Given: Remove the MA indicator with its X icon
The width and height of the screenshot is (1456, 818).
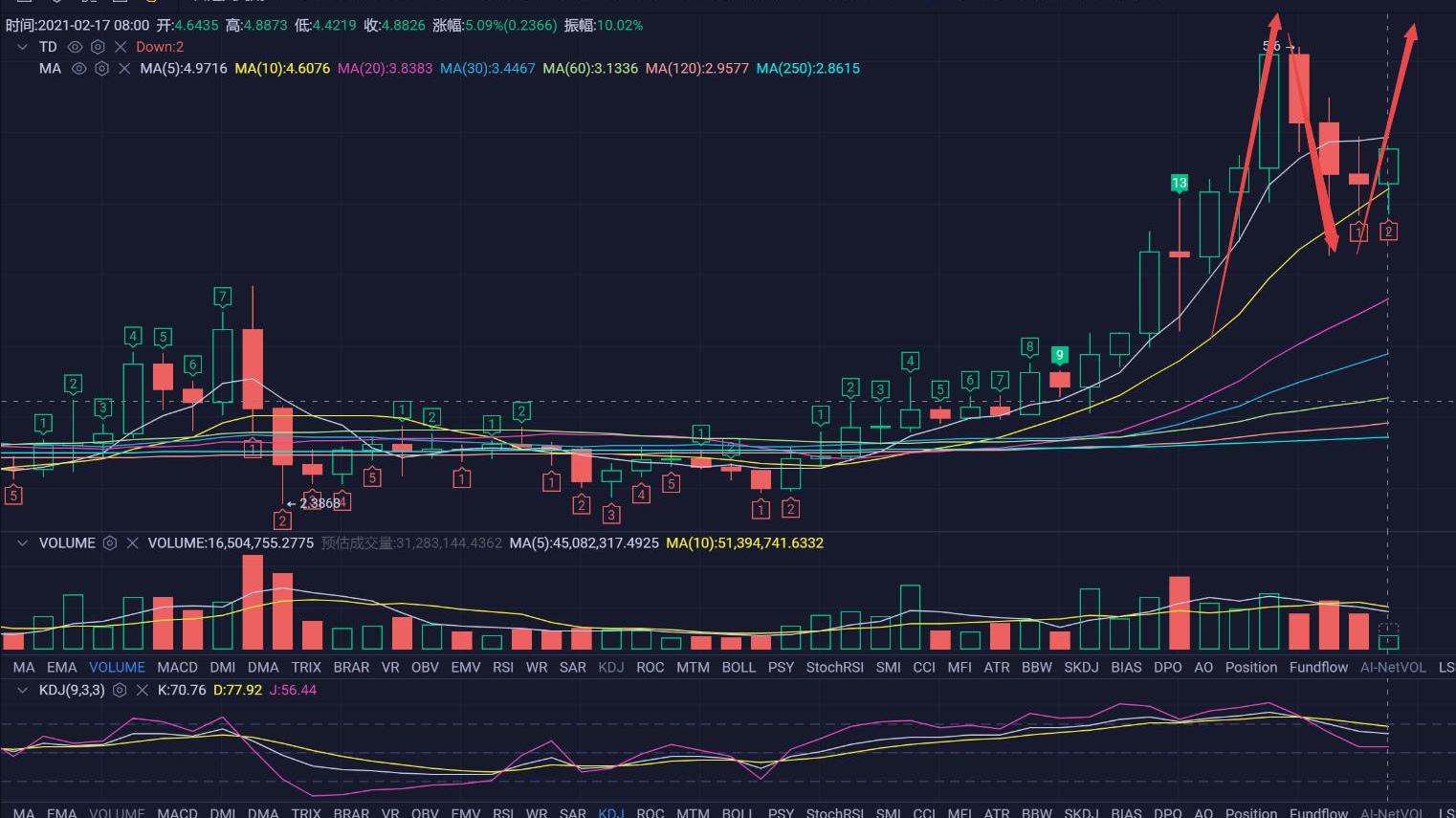Looking at the screenshot, I should 124,69.
